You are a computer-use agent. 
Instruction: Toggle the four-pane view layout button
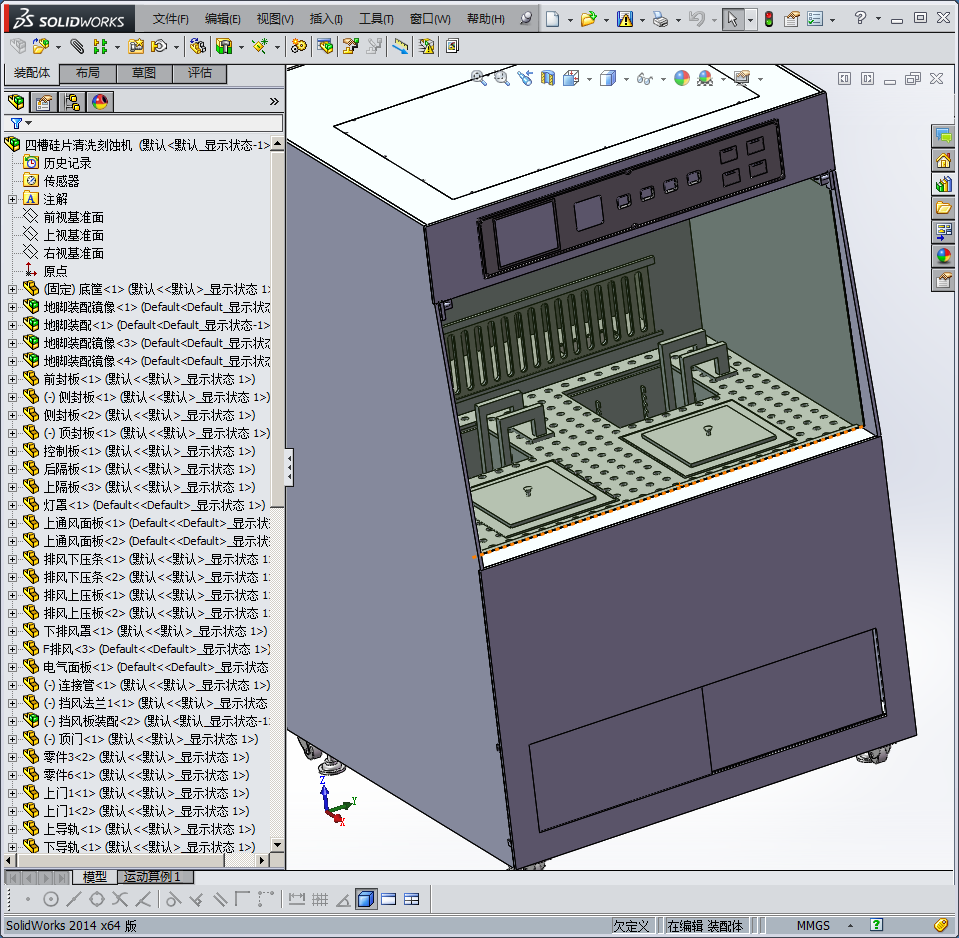coord(411,899)
